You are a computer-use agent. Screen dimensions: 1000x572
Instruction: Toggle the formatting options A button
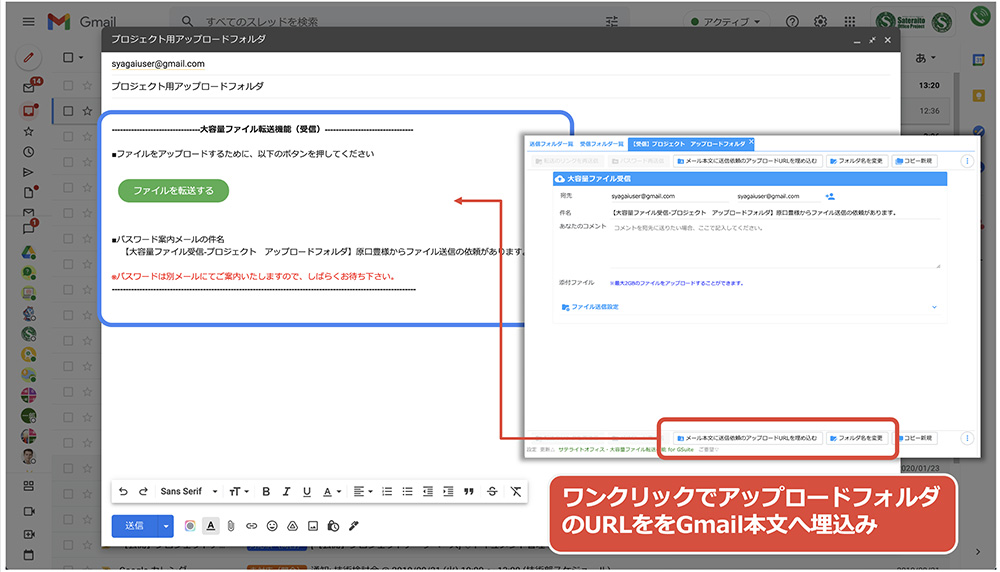210,526
